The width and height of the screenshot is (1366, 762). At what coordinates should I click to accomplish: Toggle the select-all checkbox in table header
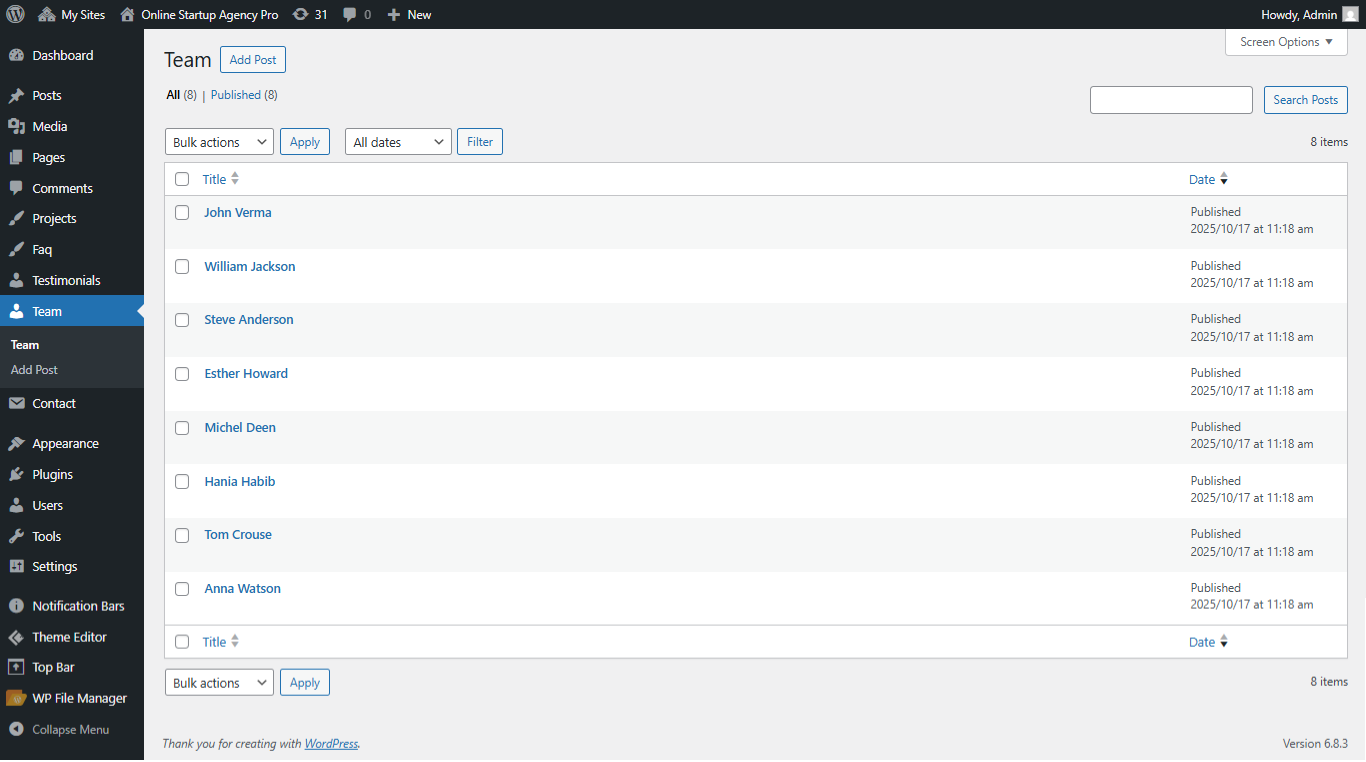coord(182,179)
